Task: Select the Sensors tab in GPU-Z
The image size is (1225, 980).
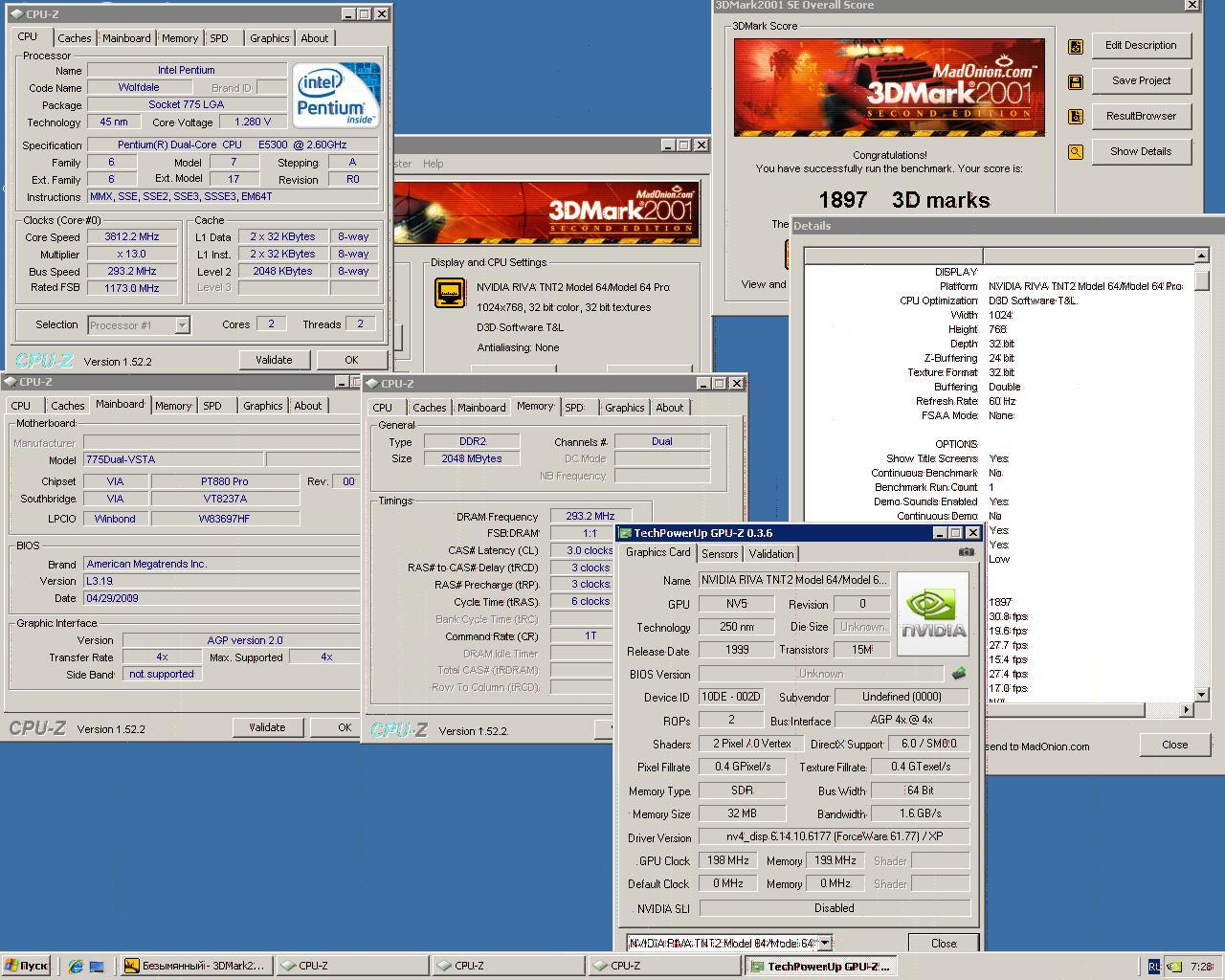Action: (720, 554)
